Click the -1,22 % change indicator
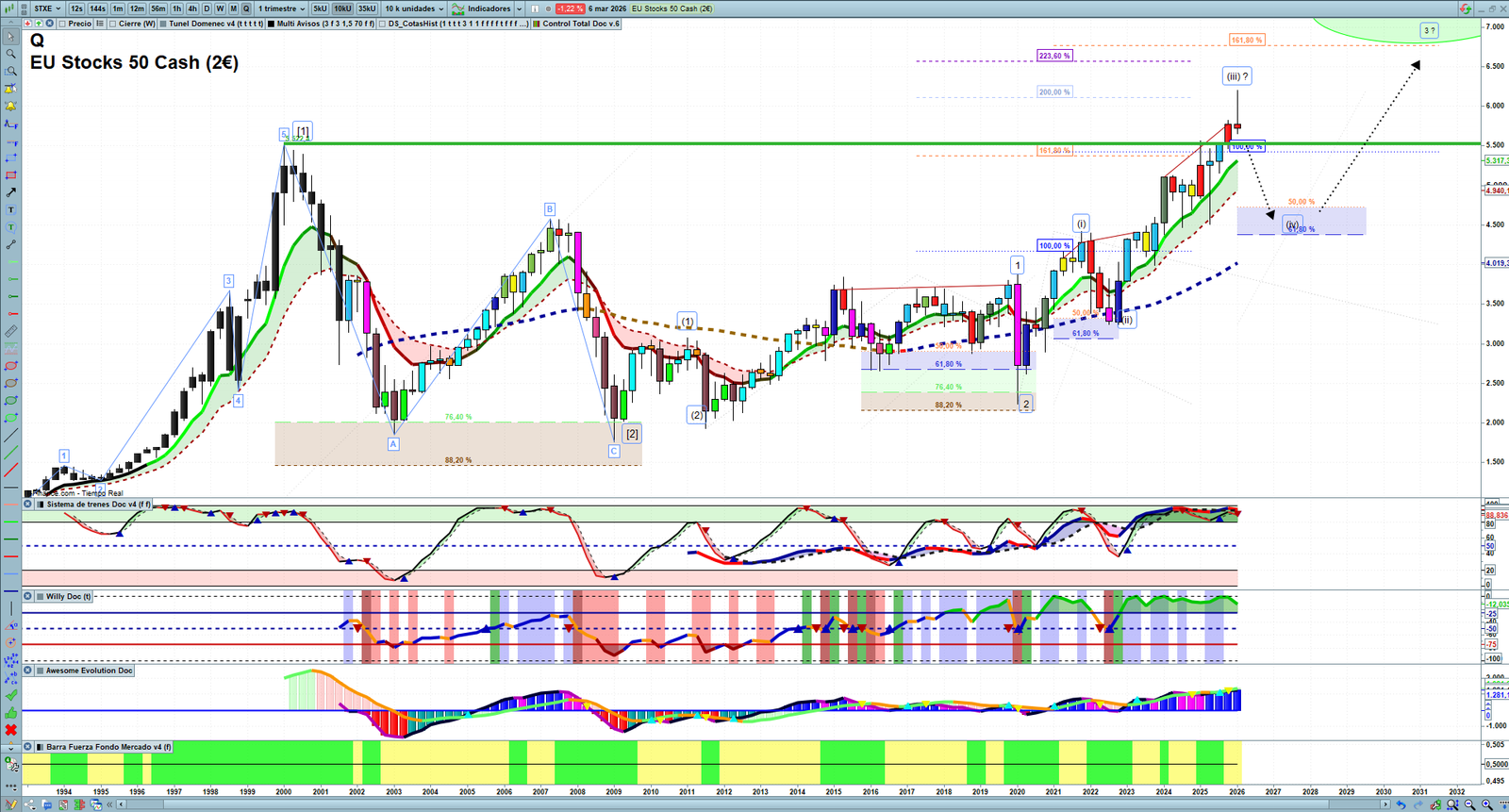The height and width of the screenshot is (812, 1509). click(x=570, y=8)
